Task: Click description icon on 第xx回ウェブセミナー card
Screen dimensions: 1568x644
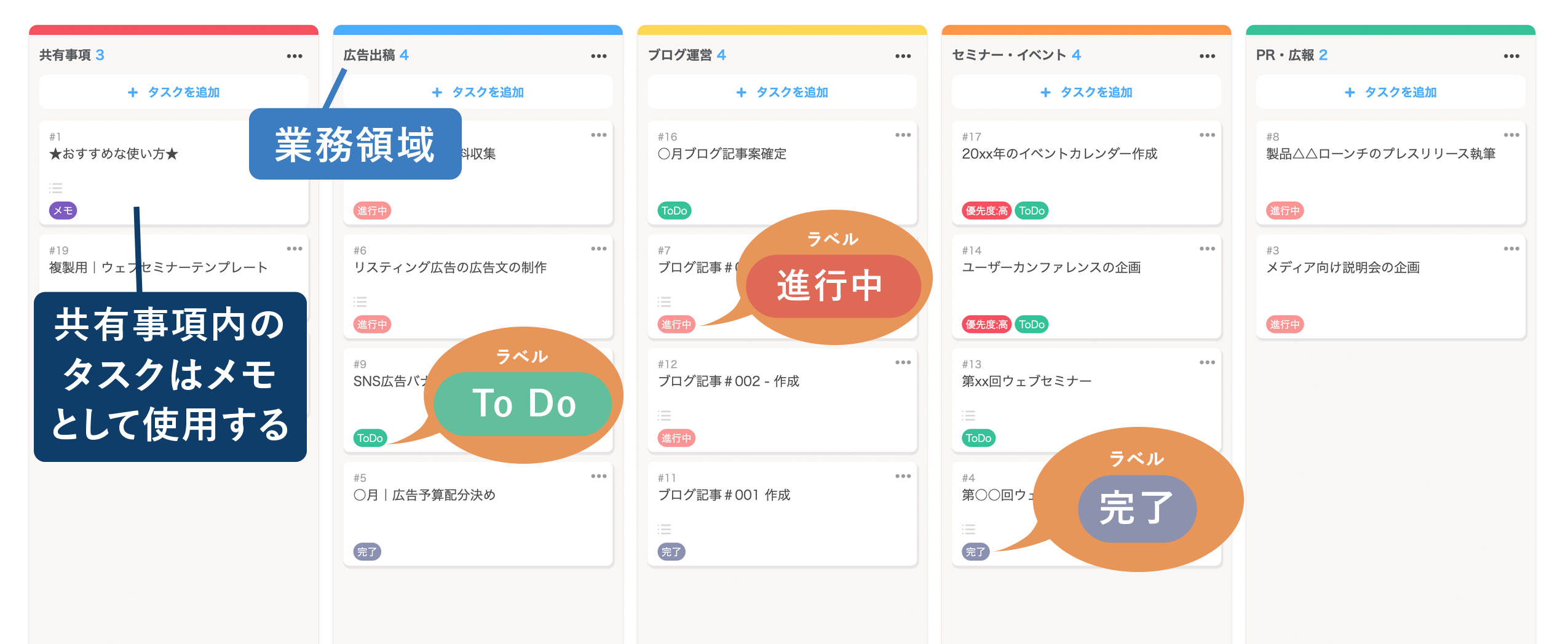Action: tap(969, 416)
